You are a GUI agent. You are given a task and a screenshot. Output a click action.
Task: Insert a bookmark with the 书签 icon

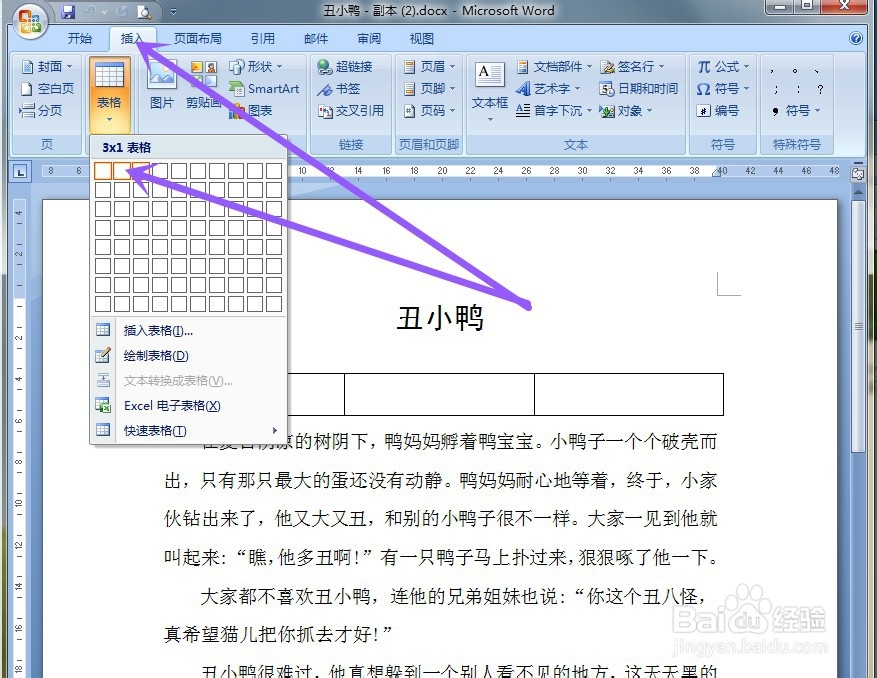(343, 88)
